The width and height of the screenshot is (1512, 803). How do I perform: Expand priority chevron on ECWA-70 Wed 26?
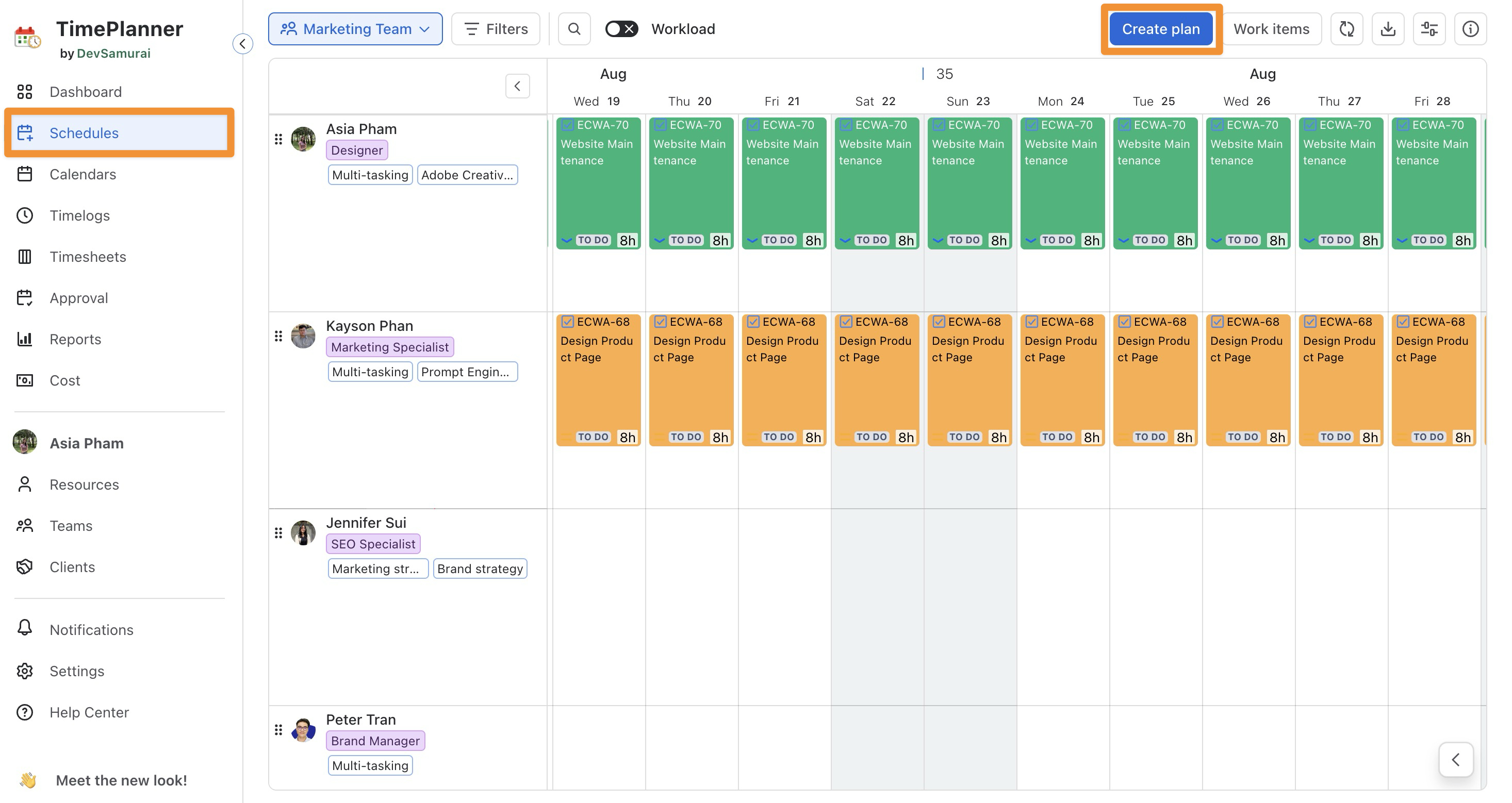pyautogui.click(x=1217, y=241)
